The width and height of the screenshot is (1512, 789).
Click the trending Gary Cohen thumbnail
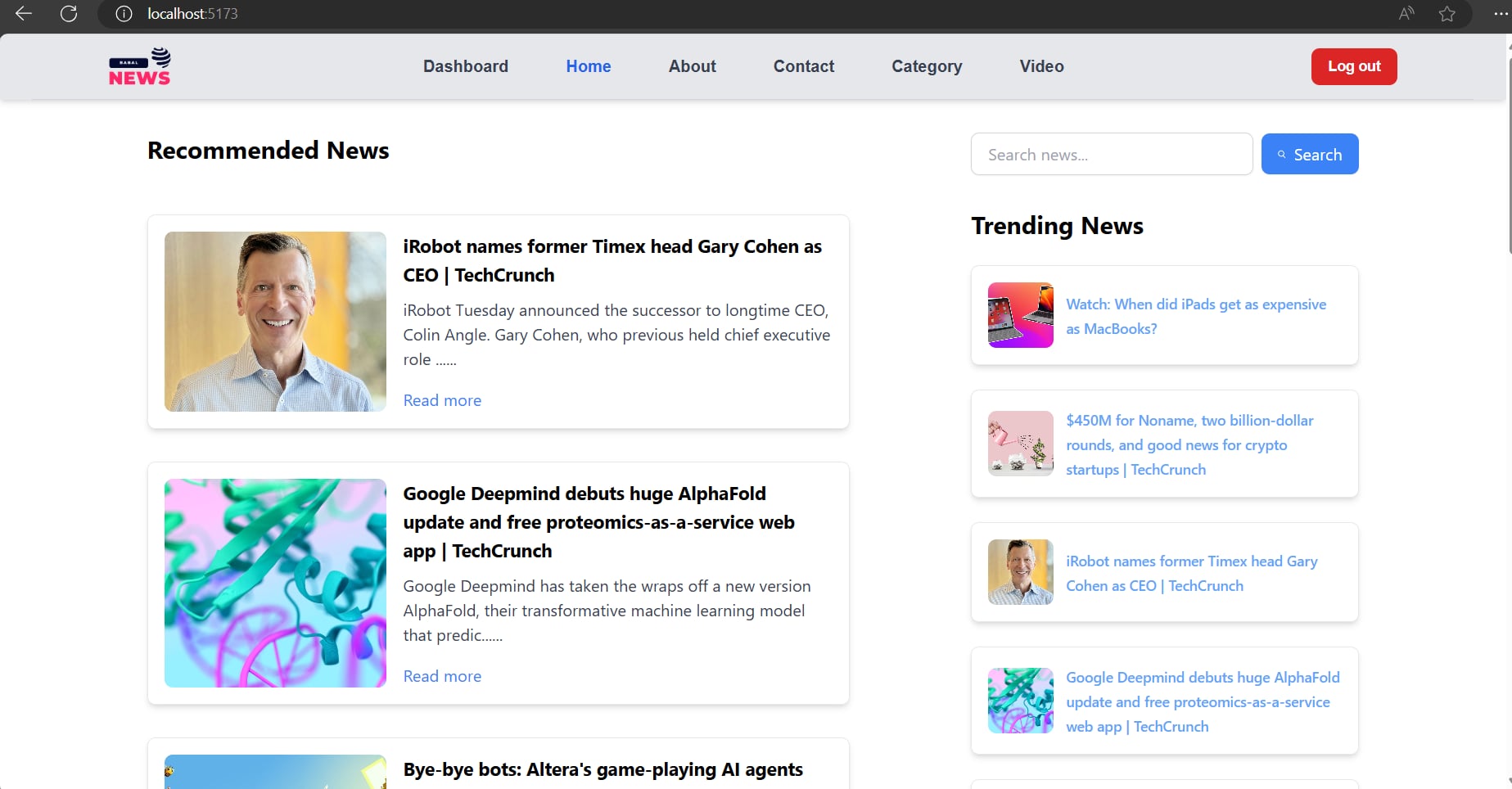(1021, 572)
